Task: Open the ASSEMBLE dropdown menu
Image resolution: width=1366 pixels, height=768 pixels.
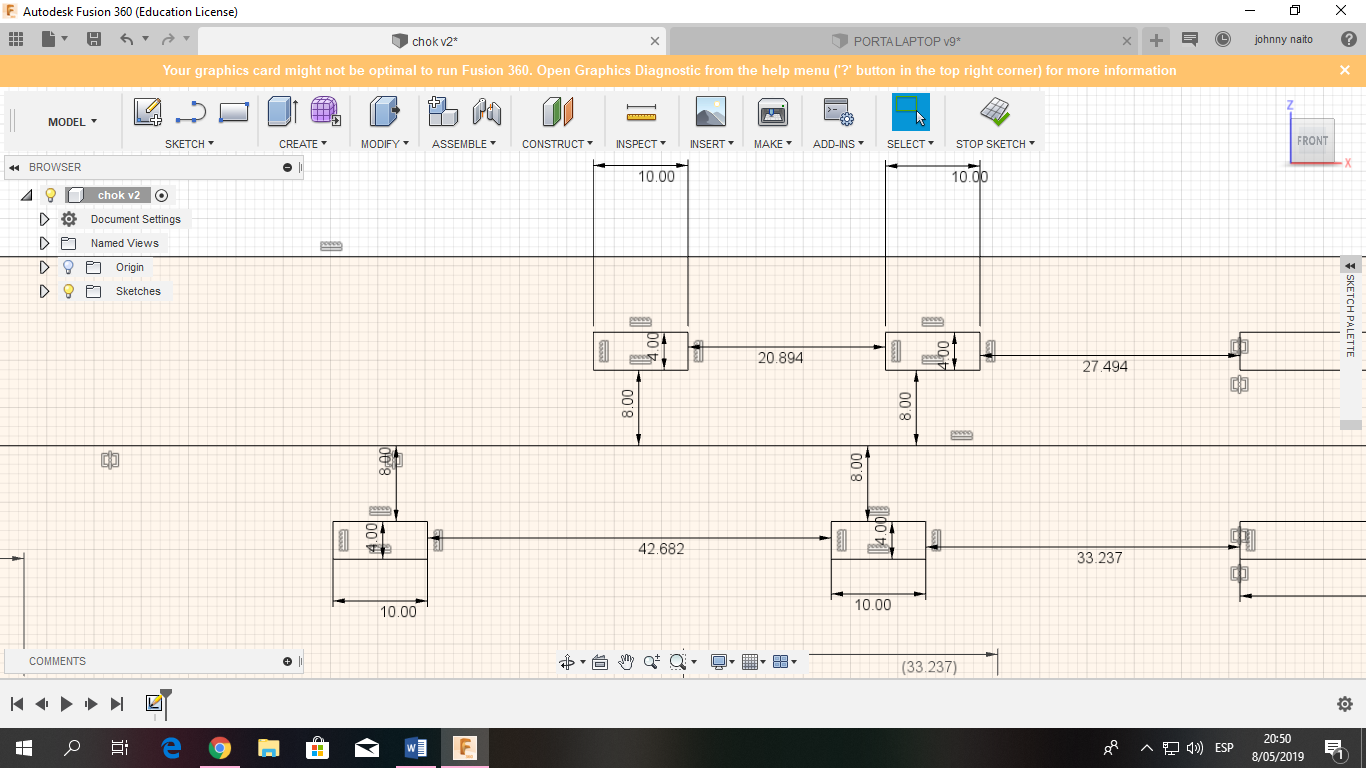Action: coord(465,144)
